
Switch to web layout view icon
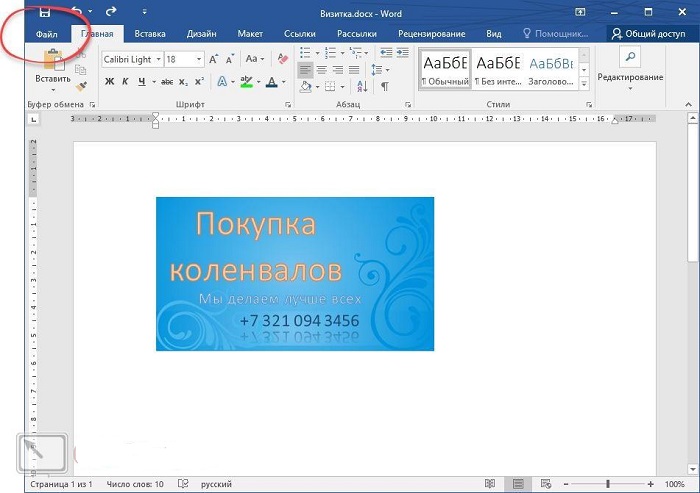pos(546,484)
